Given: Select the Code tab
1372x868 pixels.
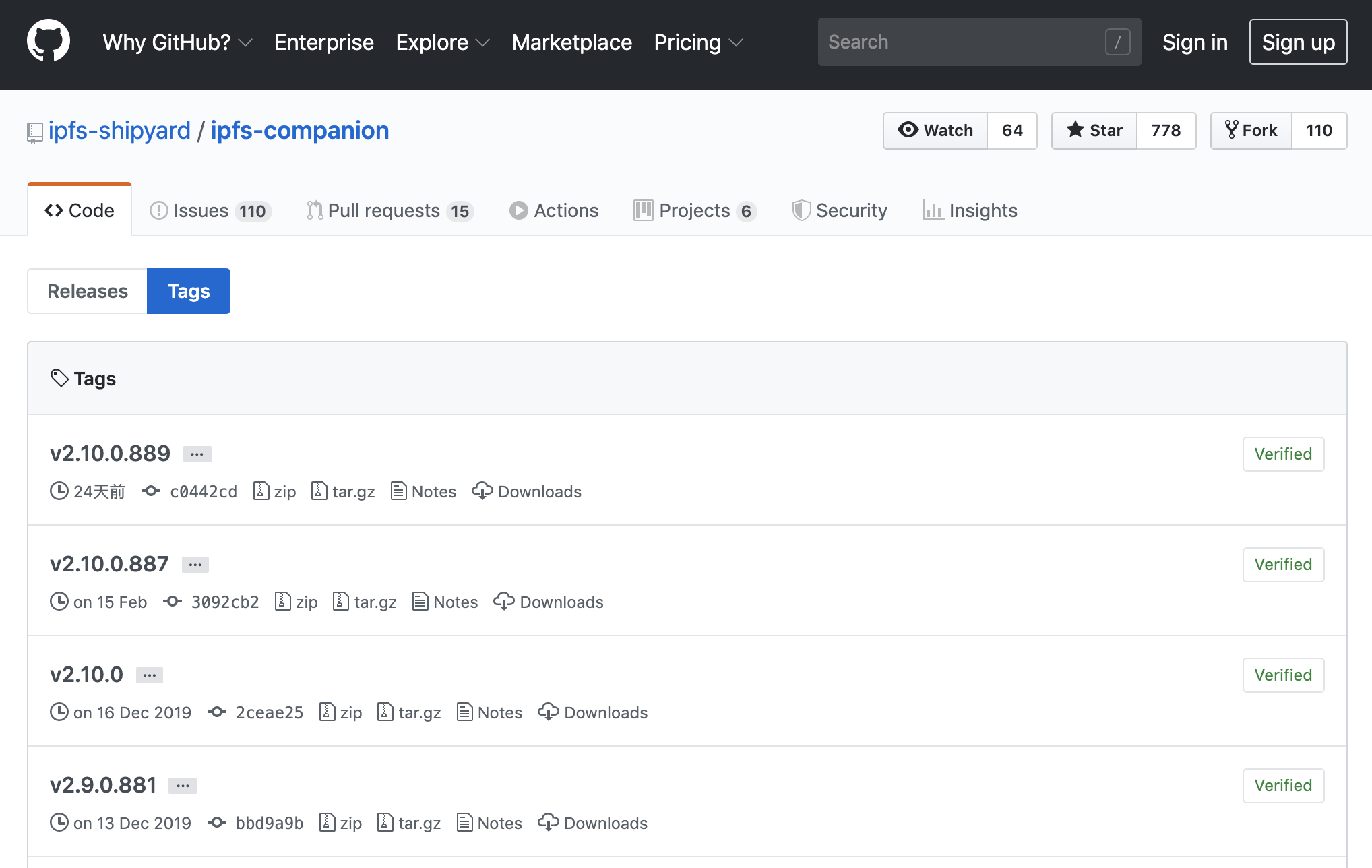Looking at the screenshot, I should click(80, 210).
